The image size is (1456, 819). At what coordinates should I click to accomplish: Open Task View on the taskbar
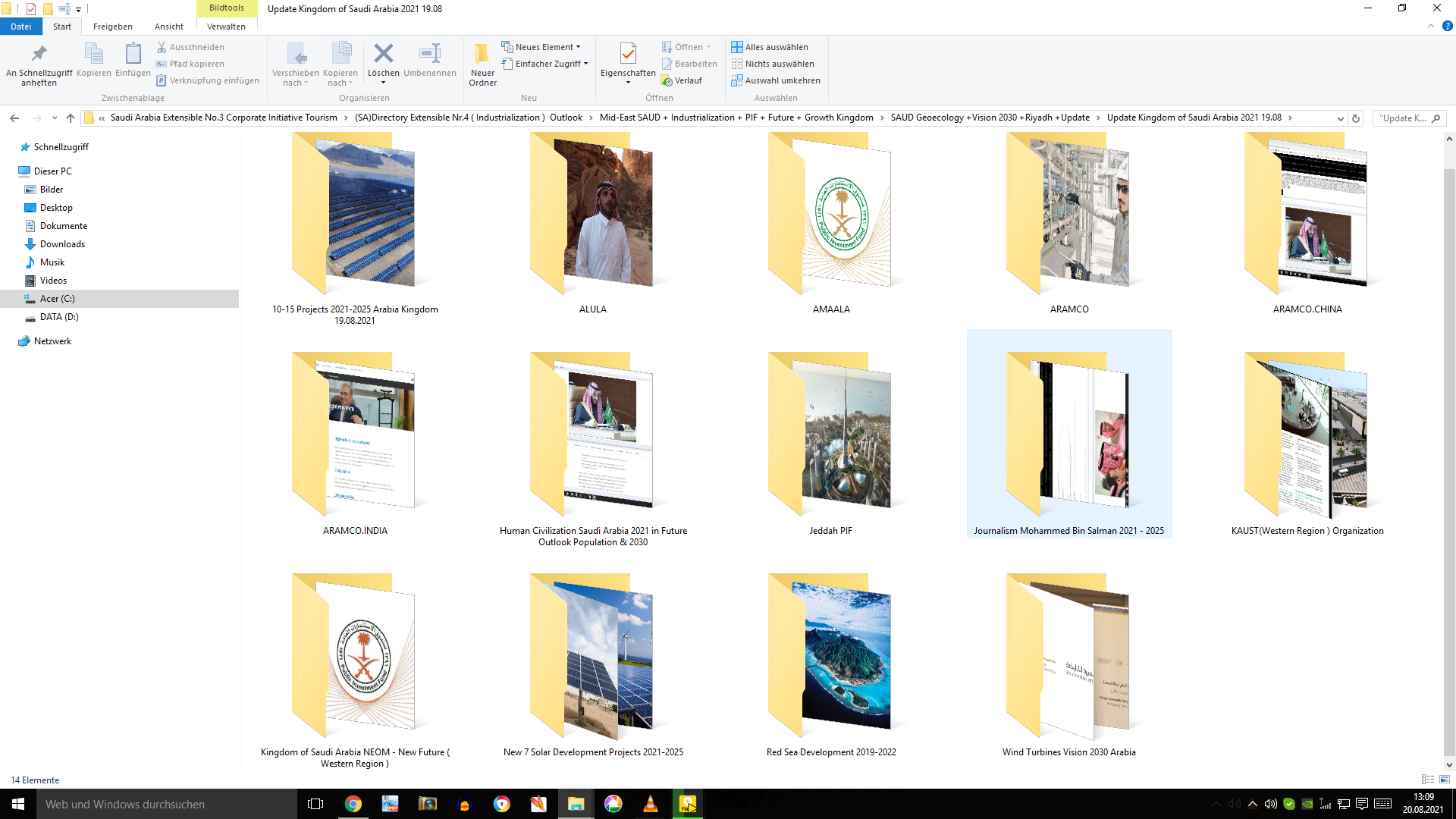point(315,804)
